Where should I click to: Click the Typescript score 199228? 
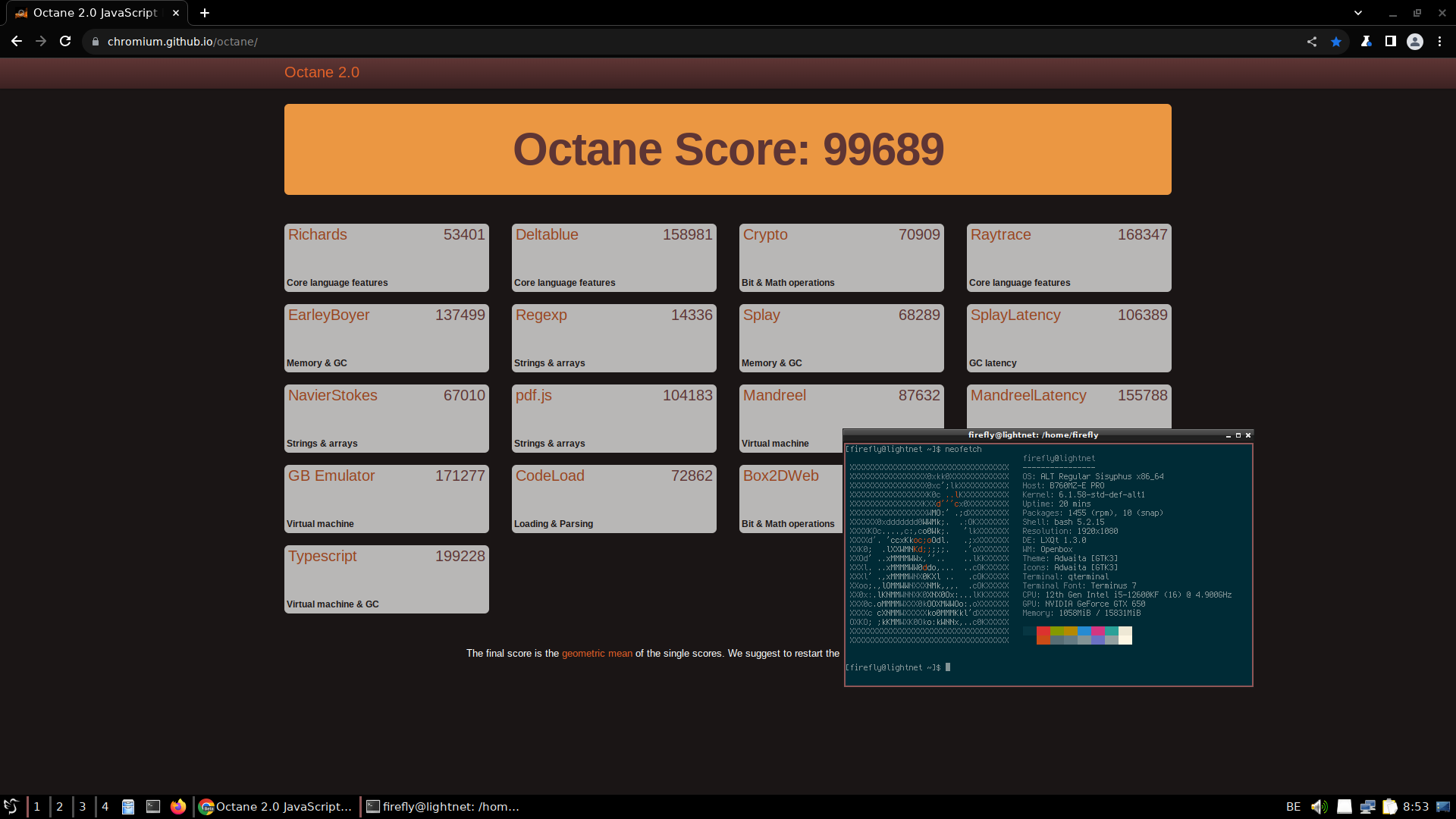[460, 557]
